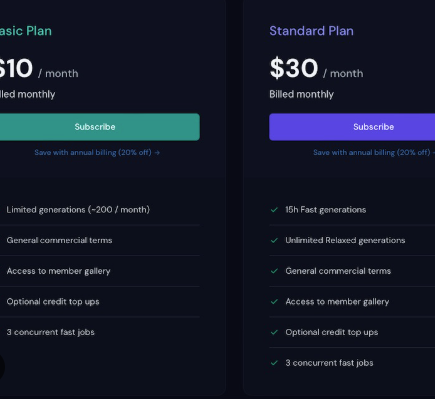Select the Basic Plan heading
The height and width of the screenshot is (399, 435).
(26, 31)
